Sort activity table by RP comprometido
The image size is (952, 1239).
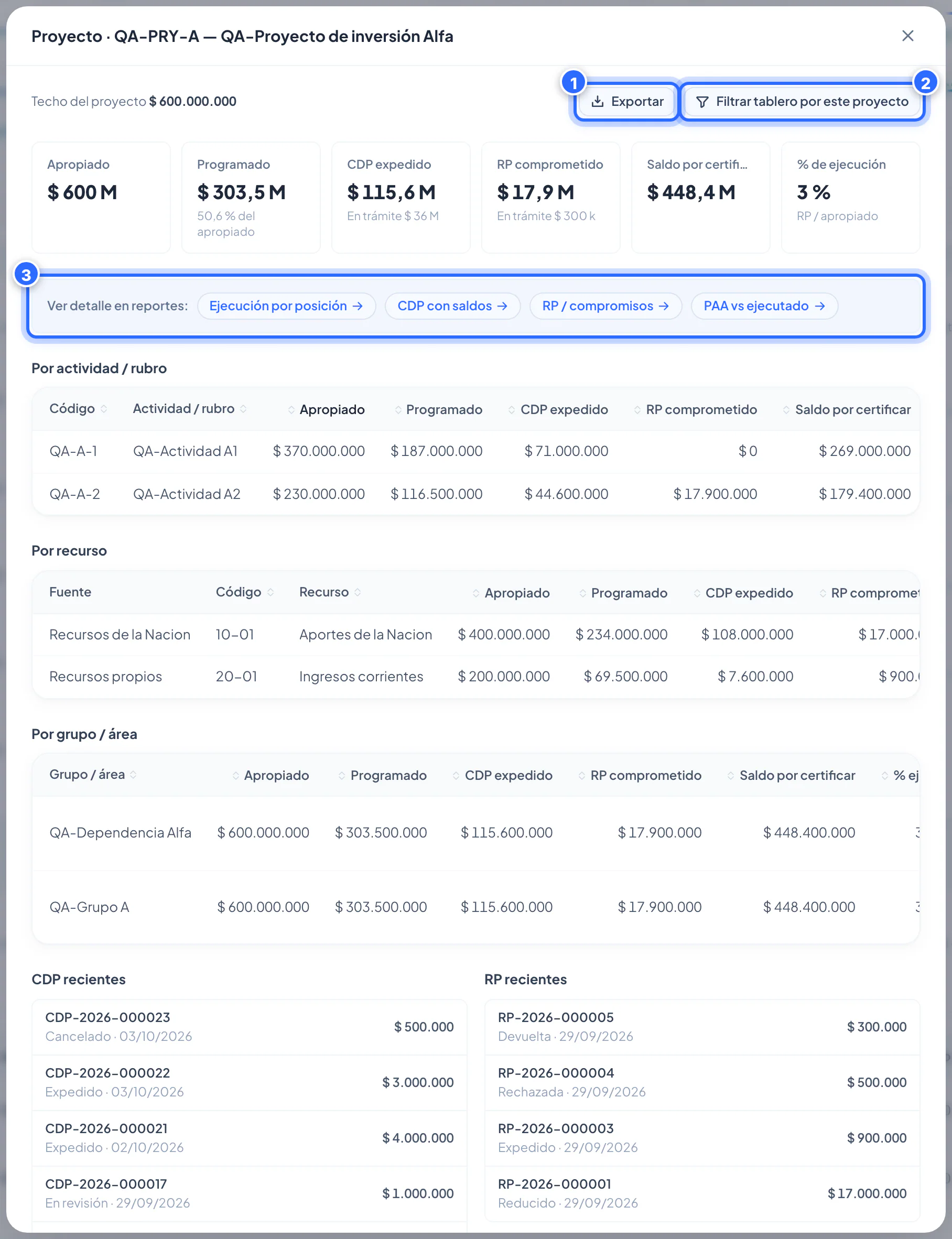coord(695,410)
